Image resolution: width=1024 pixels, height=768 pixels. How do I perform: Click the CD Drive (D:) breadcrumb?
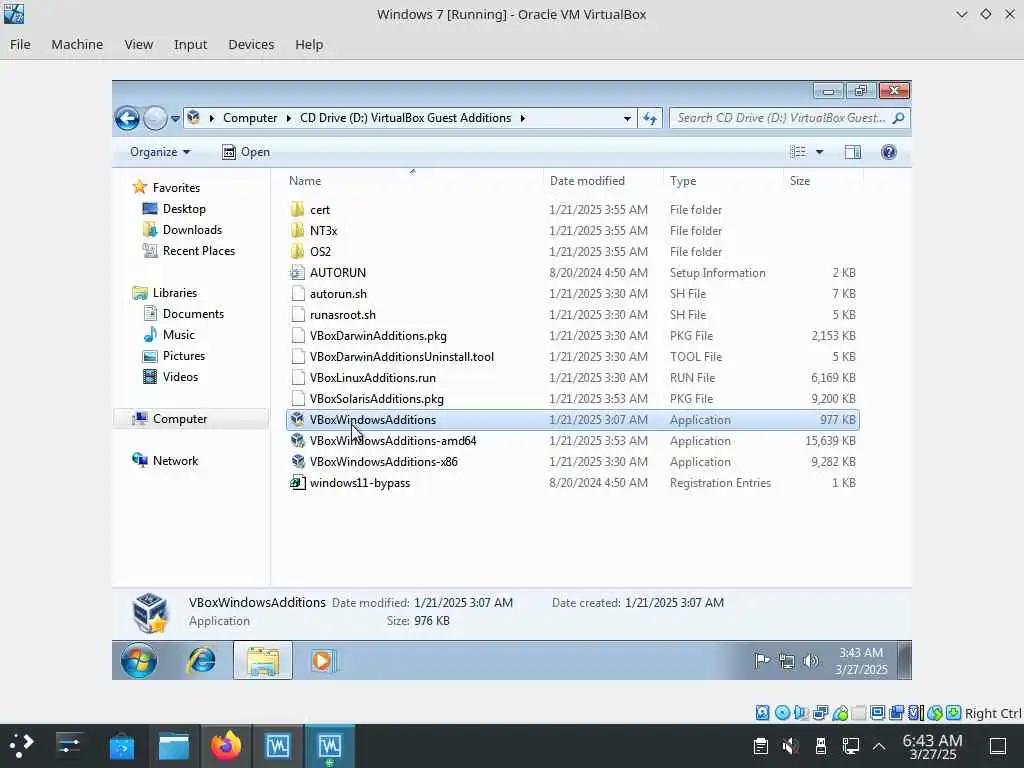click(x=405, y=118)
